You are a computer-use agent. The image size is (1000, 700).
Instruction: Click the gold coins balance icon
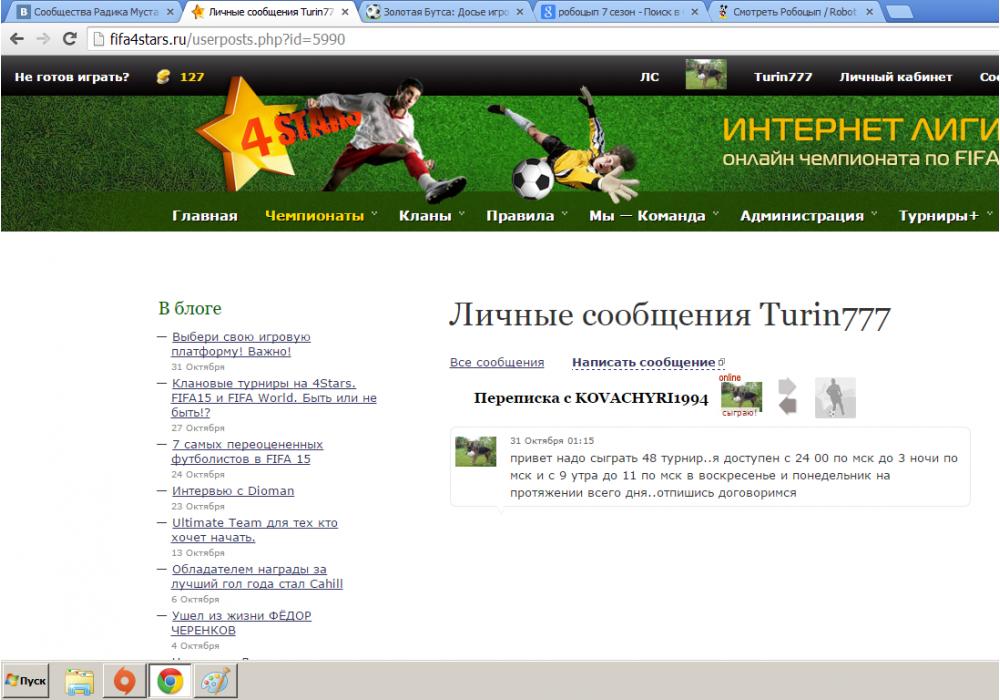164,77
